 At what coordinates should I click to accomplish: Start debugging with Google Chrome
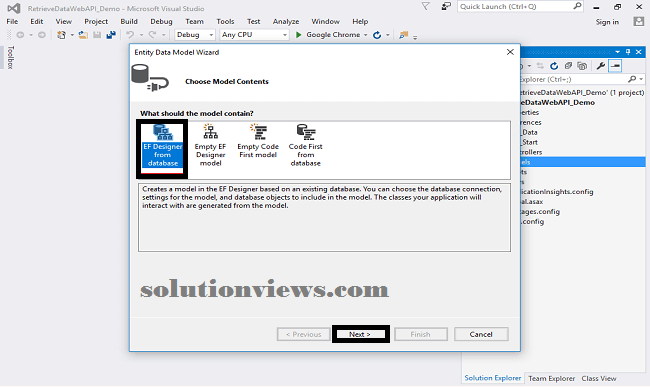tap(328, 35)
